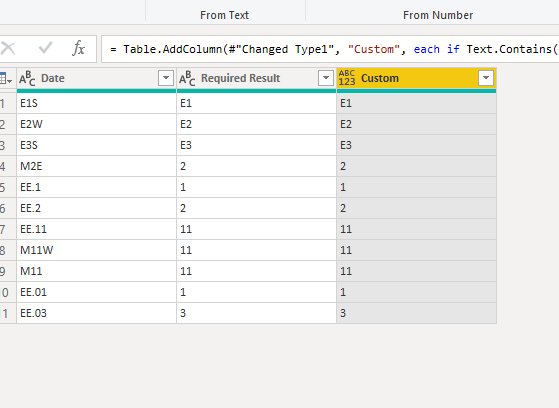Open the table menu icon at top-left of grid
Viewport: 559px width, 408px height.
coord(6,79)
